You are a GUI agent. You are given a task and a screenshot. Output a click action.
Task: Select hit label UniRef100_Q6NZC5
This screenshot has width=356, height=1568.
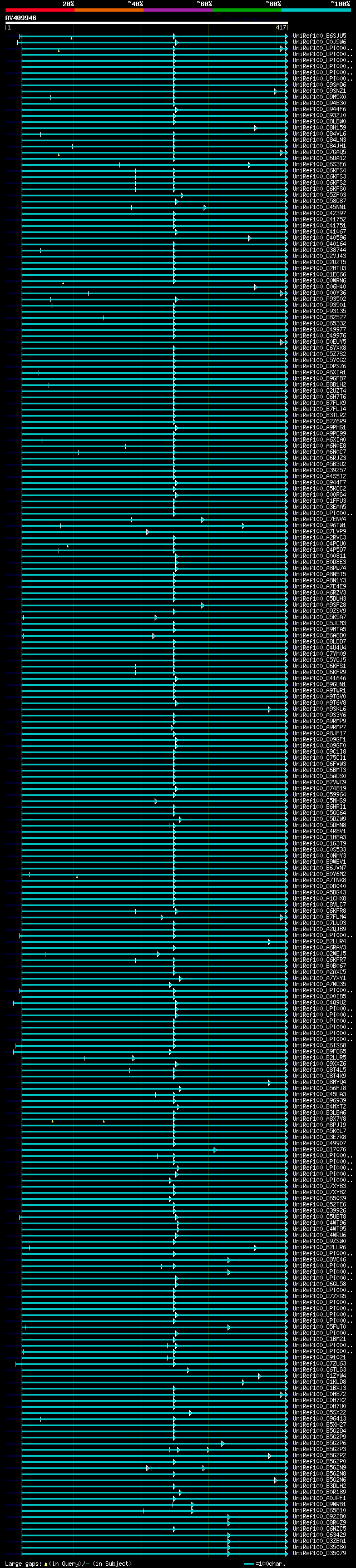pos(319,1529)
